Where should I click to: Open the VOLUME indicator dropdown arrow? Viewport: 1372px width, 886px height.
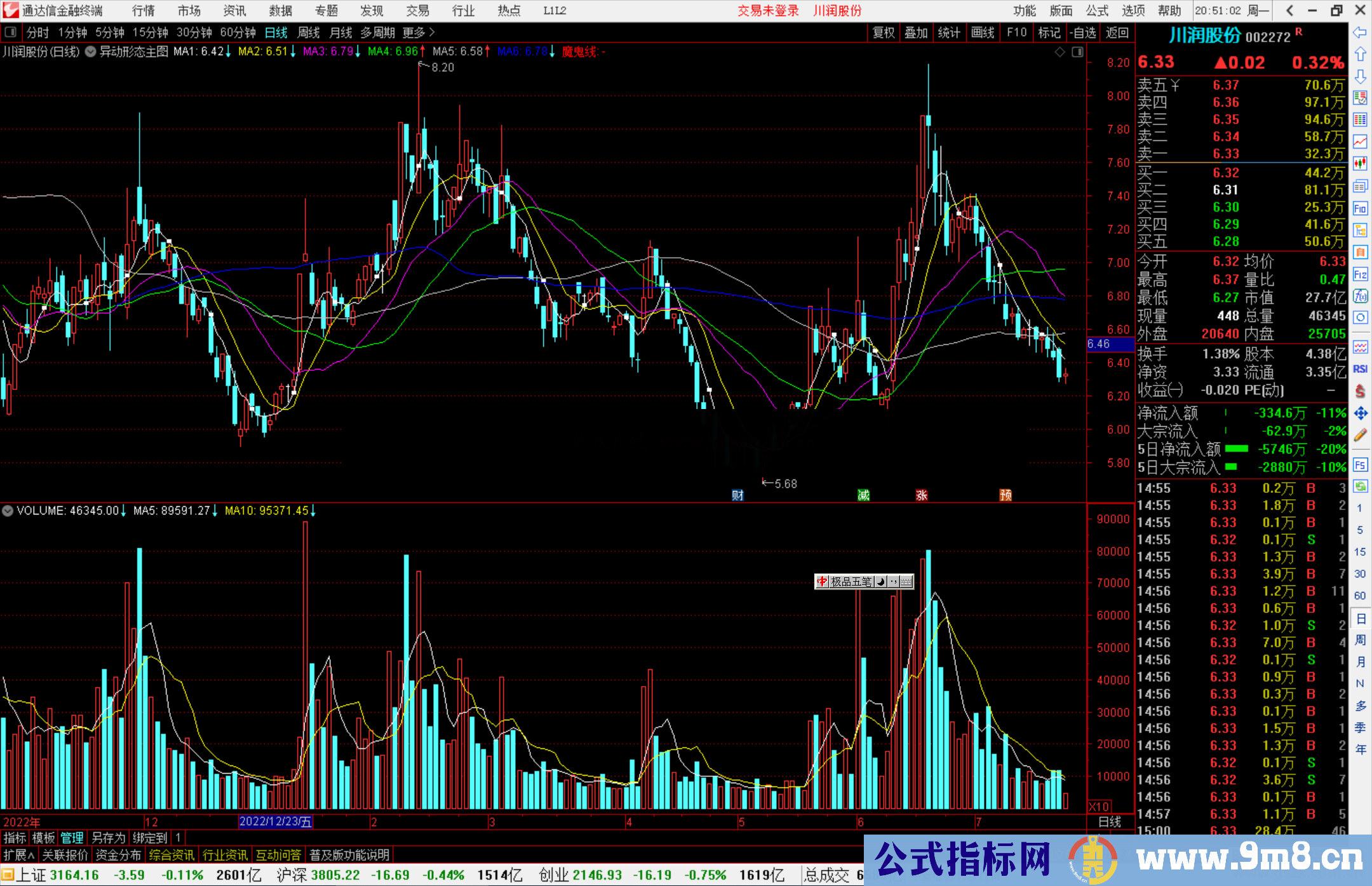[x=8, y=511]
